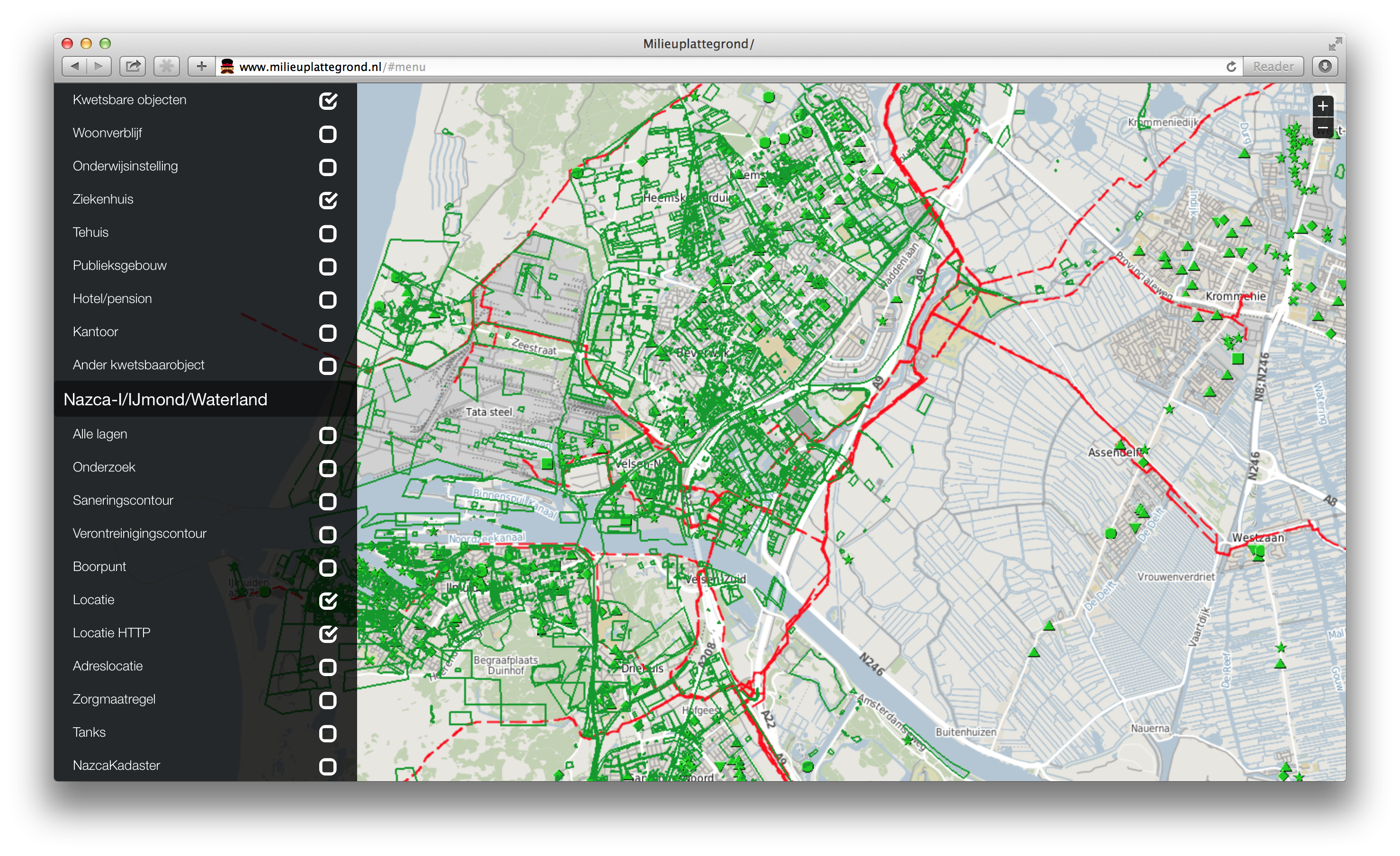Click the browser Forward arrow button
The width and height of the screenshot is (1400, 856).
point(99,66)
